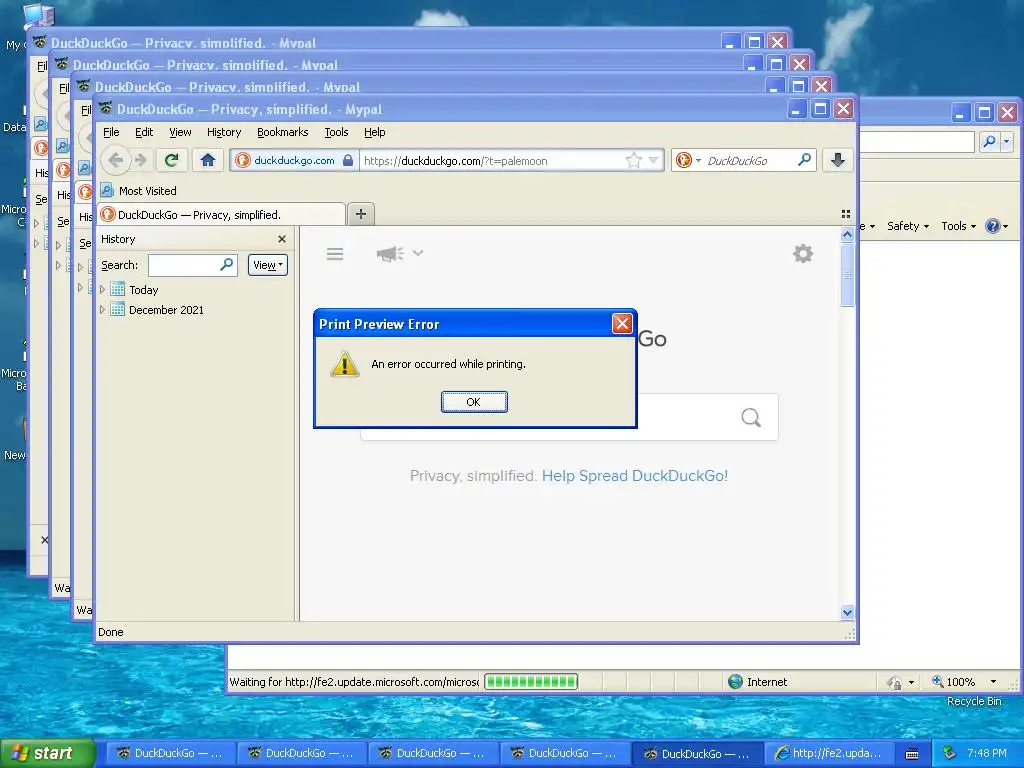Open the Bookmarks menu

[x=282, y=132]
